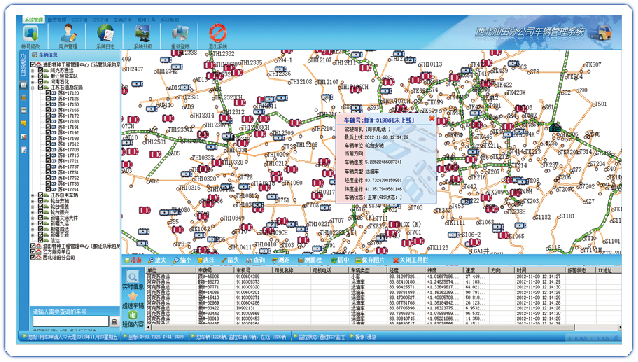
Task: Toggle the root node checkbox in vehicle tree
Action: (34, 64)
